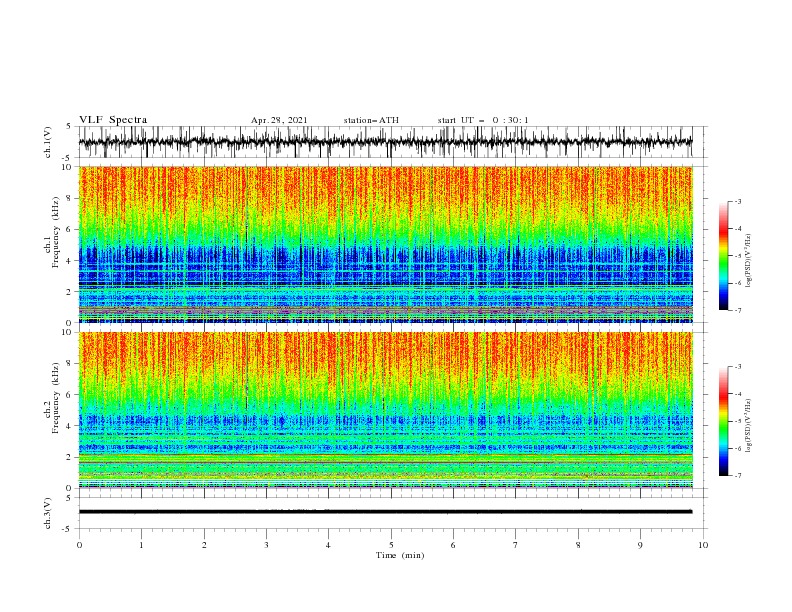Click the ch.2 spectrogram "2" kHz tick label
Viewport: 792px width, 612px height.
[x=69, y=457]
